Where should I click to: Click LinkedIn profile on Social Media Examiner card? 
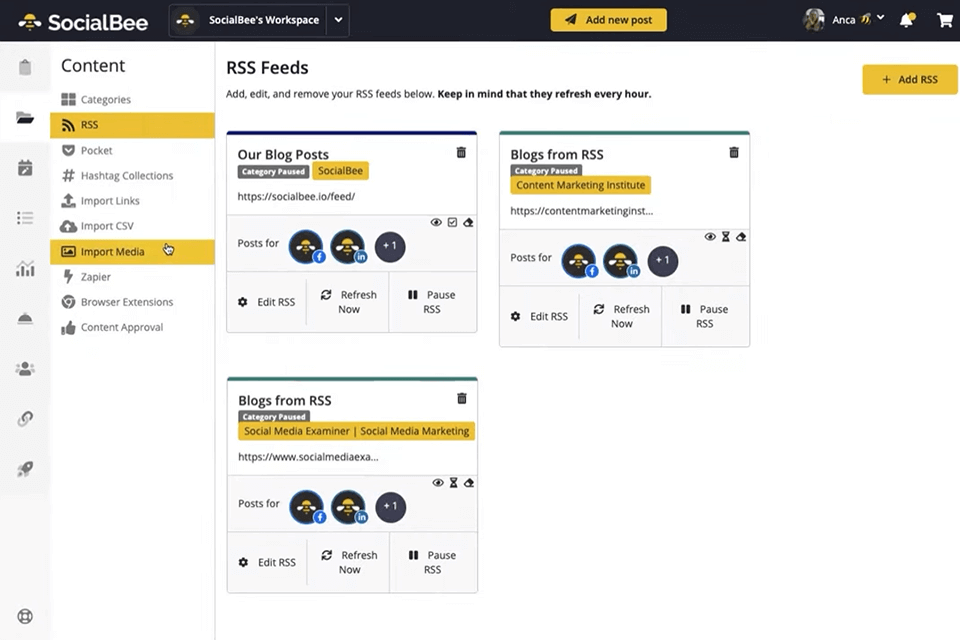tap(348, 507)
